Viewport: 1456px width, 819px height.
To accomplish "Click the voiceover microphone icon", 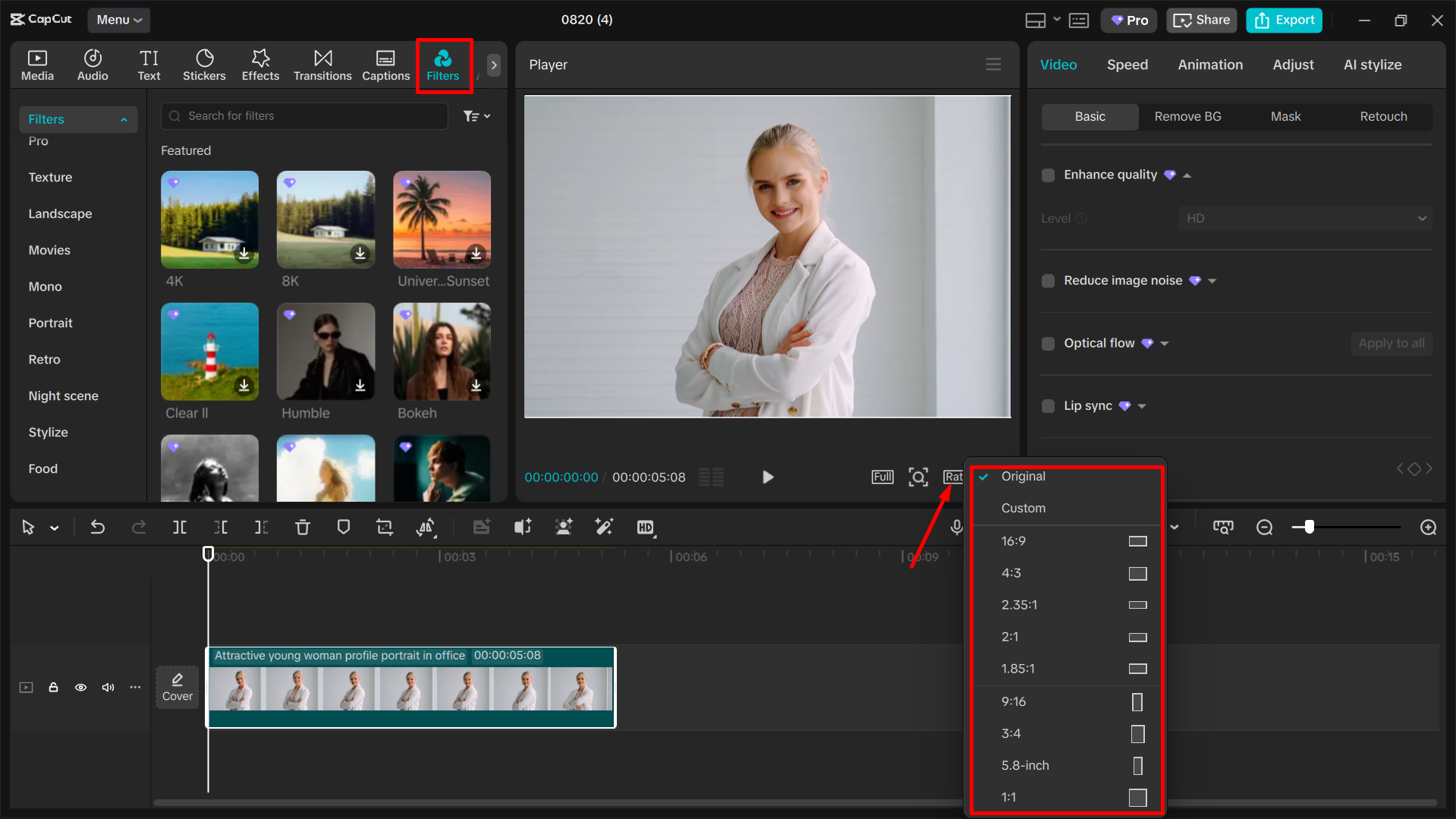I will point(956,527).
